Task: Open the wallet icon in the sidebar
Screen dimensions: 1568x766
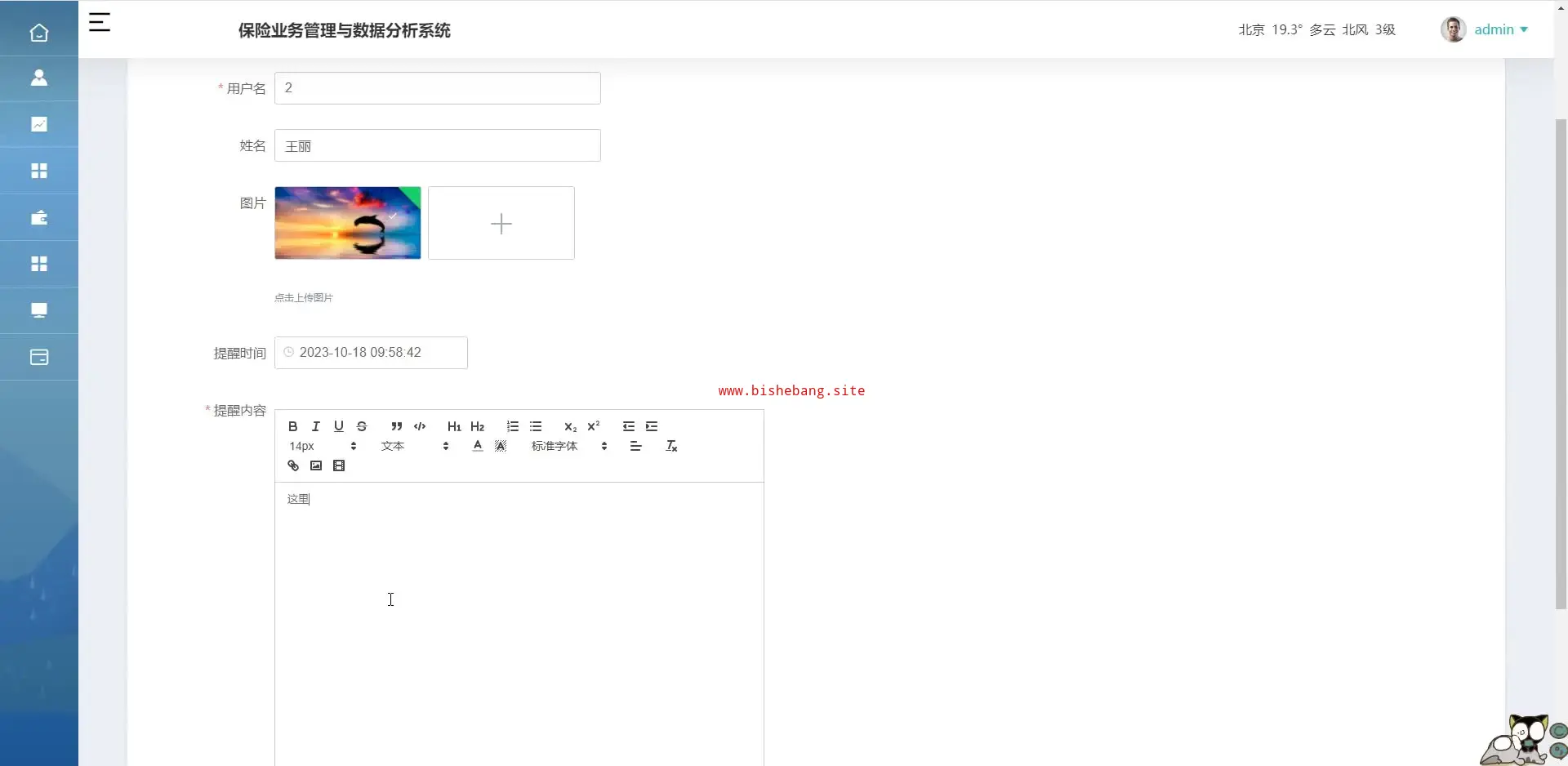Action: pos(39,217)
